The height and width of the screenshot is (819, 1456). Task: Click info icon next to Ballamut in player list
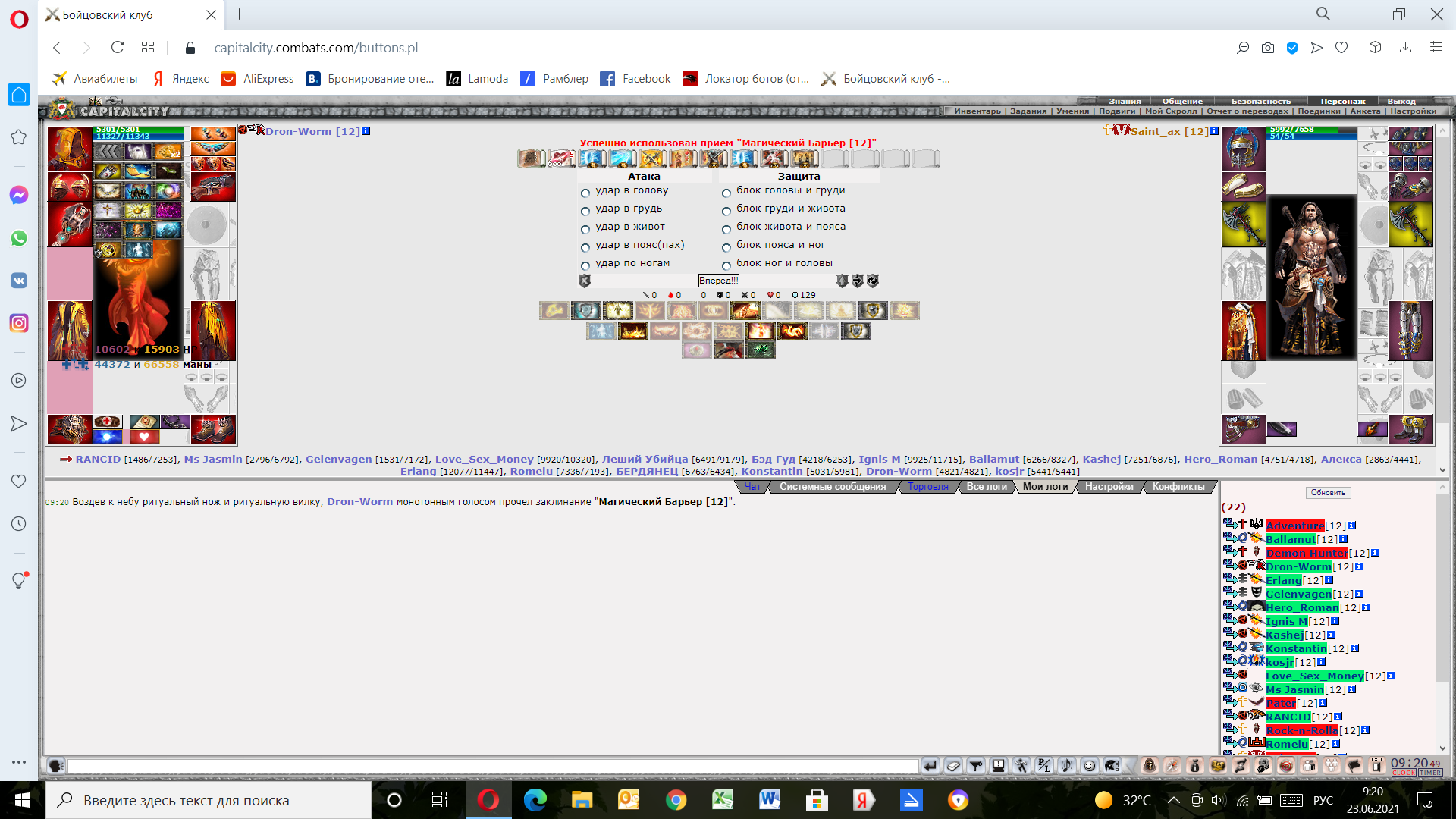1344,539
